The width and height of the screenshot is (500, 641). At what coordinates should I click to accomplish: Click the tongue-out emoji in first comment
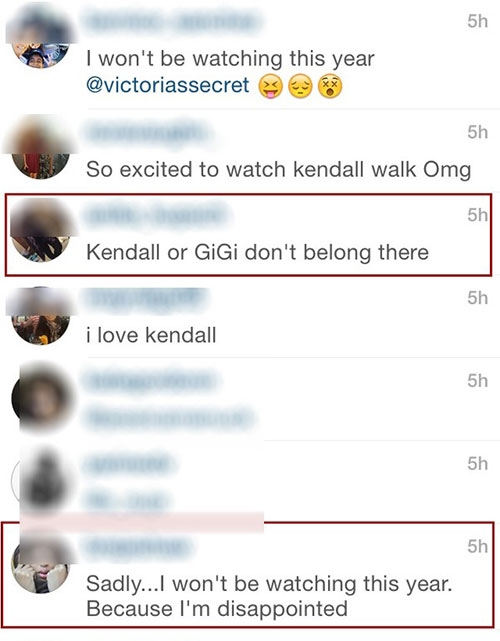[271, 87]
